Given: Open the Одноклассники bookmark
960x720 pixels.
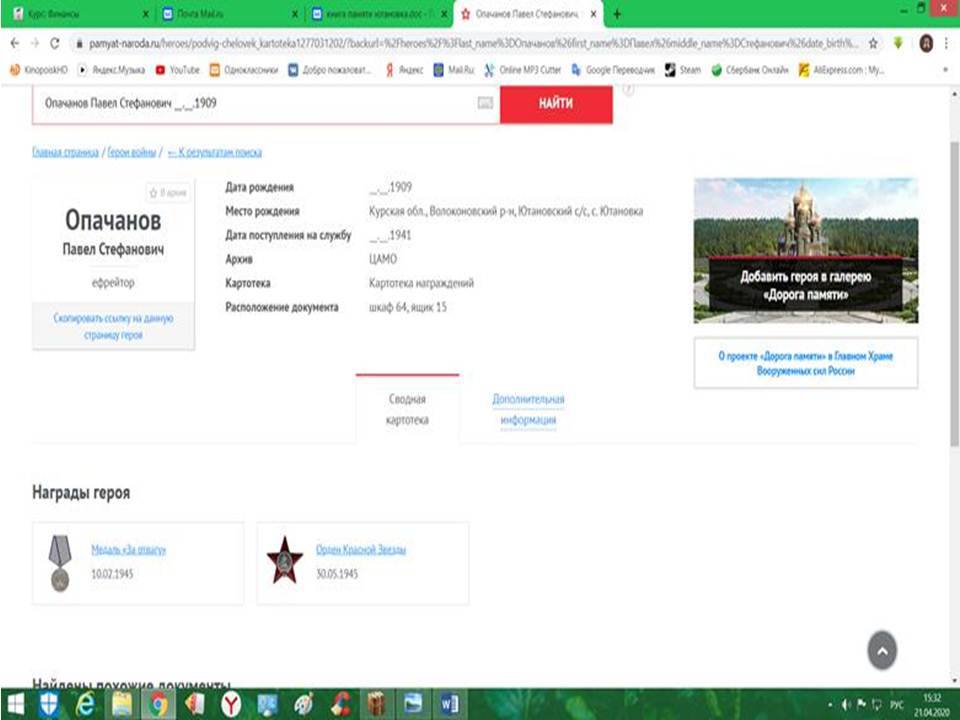Looking at the screenshot, I should coord(244,70).
